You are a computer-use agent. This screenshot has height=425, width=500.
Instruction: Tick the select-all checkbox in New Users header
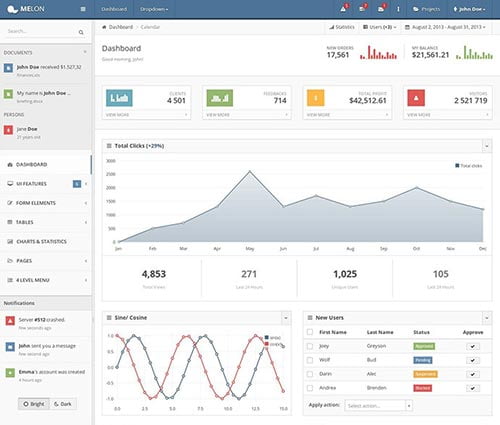coord(310,332)
